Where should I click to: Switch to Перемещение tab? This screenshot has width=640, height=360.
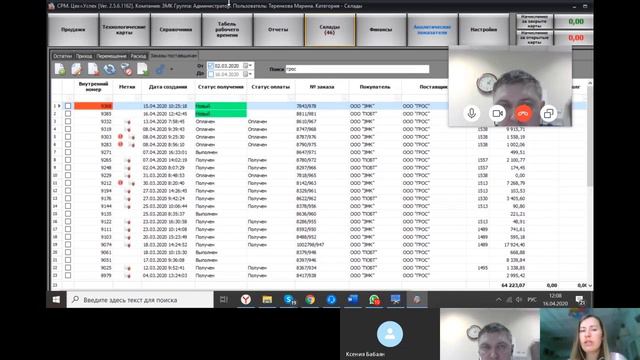[111, 56]
